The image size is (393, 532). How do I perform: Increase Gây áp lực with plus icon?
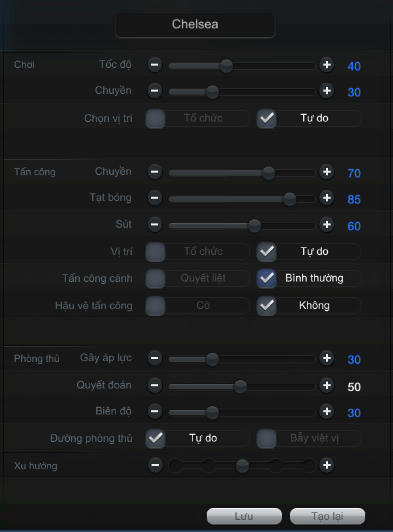tap(326, 358)
